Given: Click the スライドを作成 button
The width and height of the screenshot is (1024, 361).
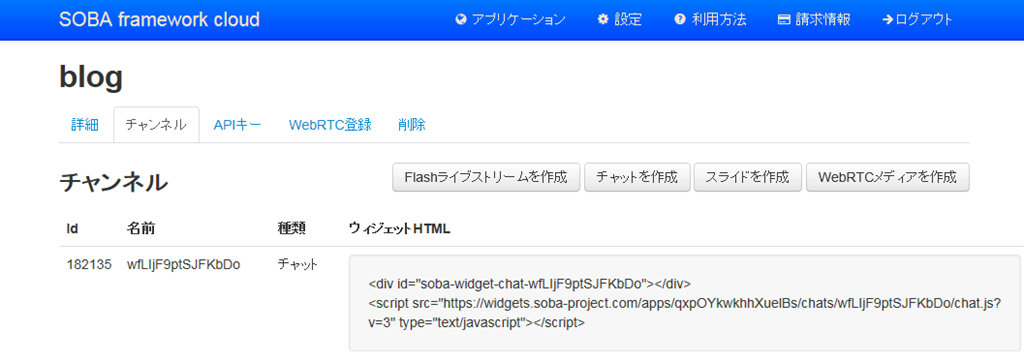Looking at the screenshot, I should (x=748, y=177).
